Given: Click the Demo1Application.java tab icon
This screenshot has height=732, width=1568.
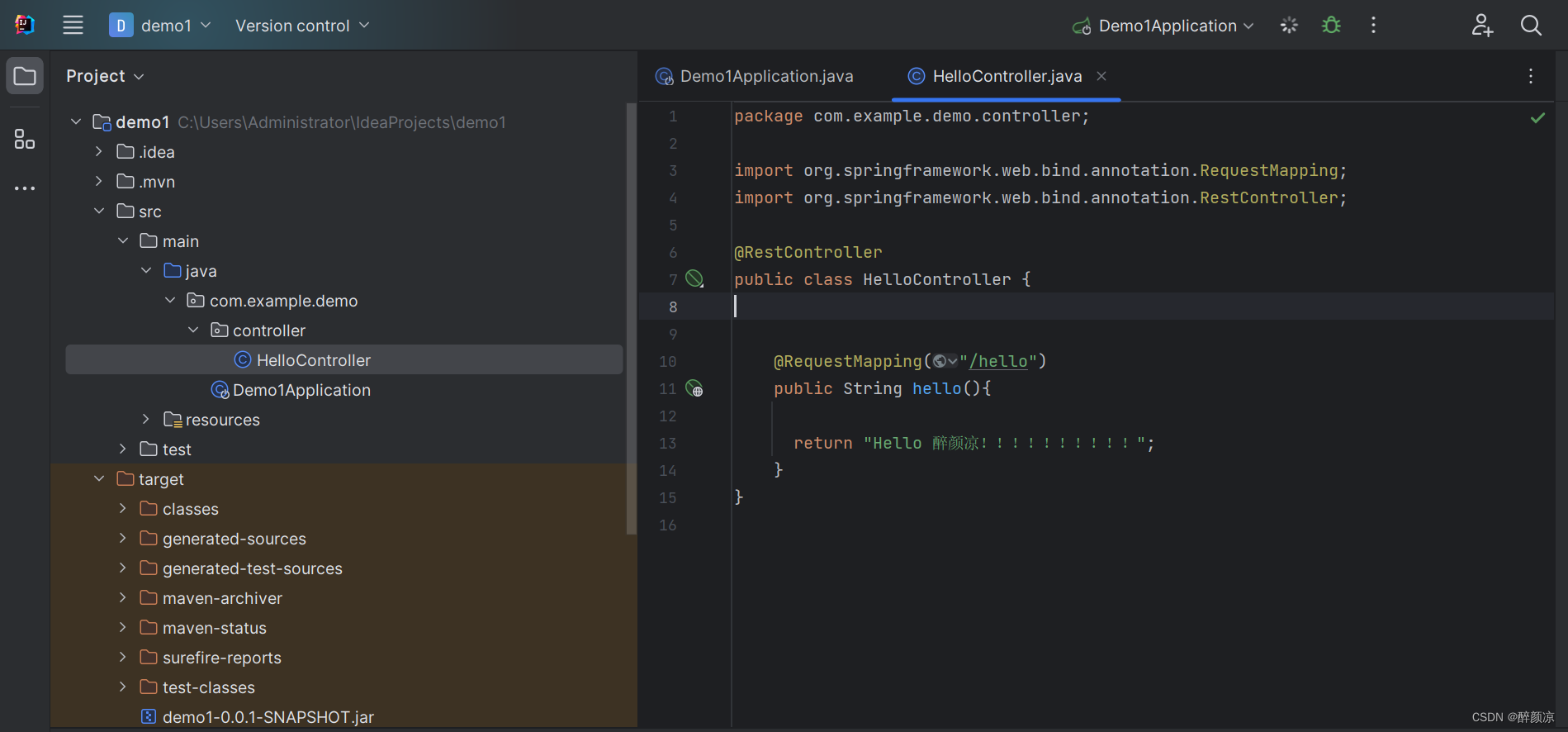Looking at the screenshot, I should [x=665, y=76].
